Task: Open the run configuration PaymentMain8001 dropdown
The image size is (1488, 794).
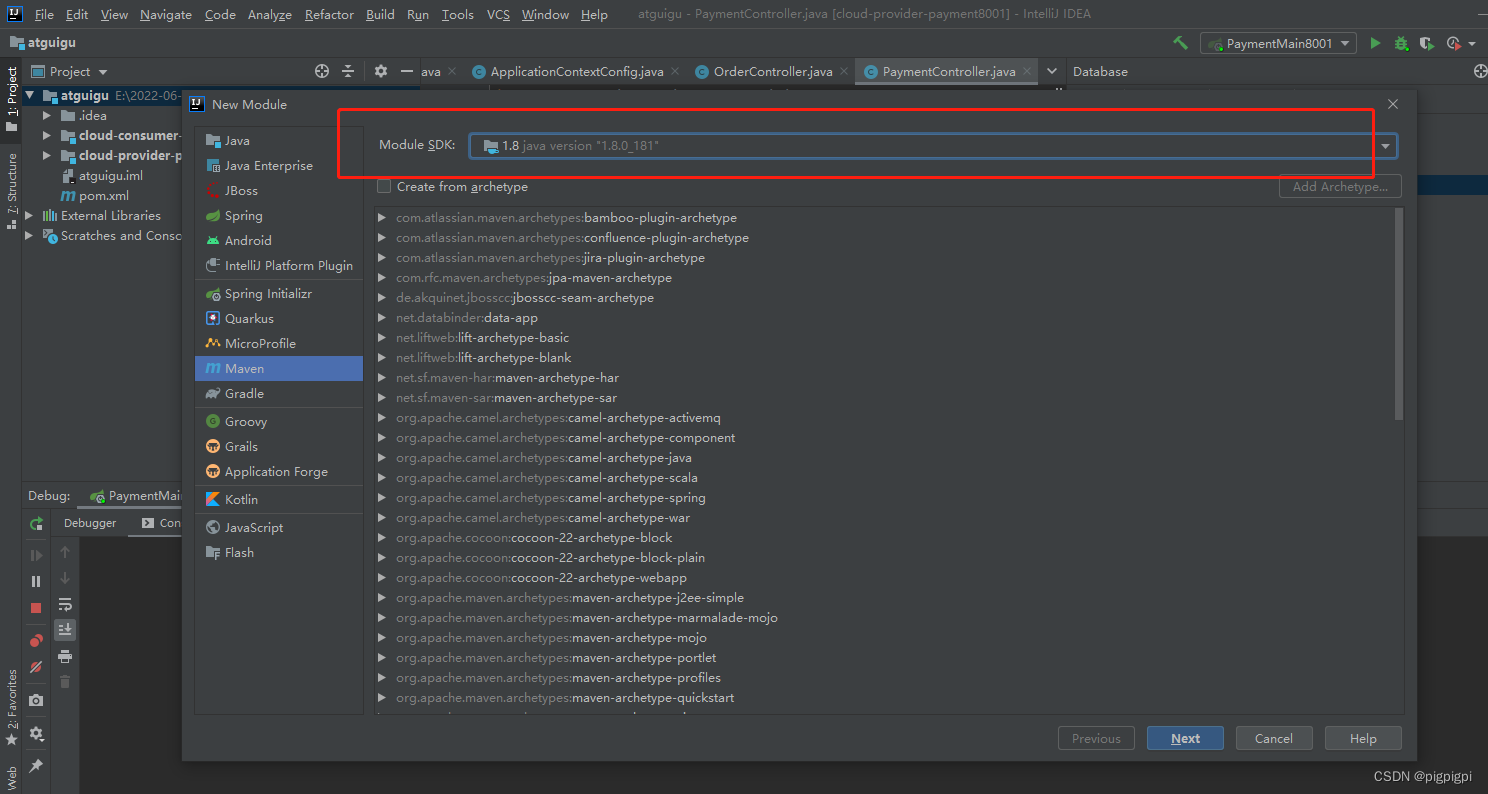Action: pos(1279,43)
